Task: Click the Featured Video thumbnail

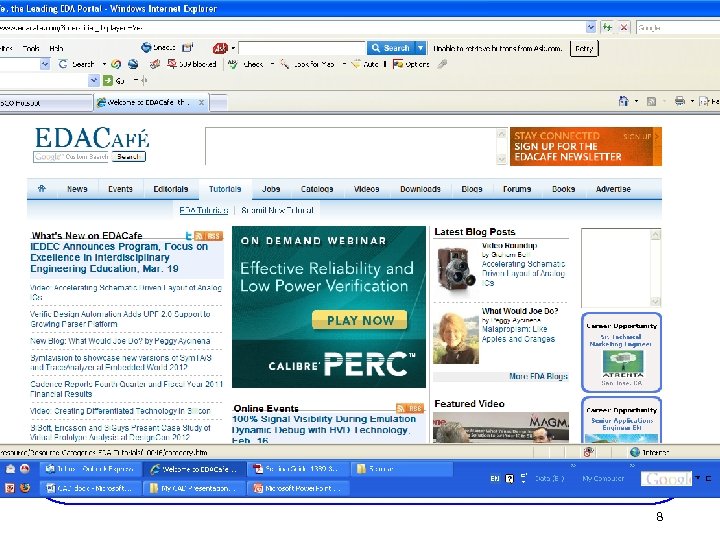Action: [501, 427]
